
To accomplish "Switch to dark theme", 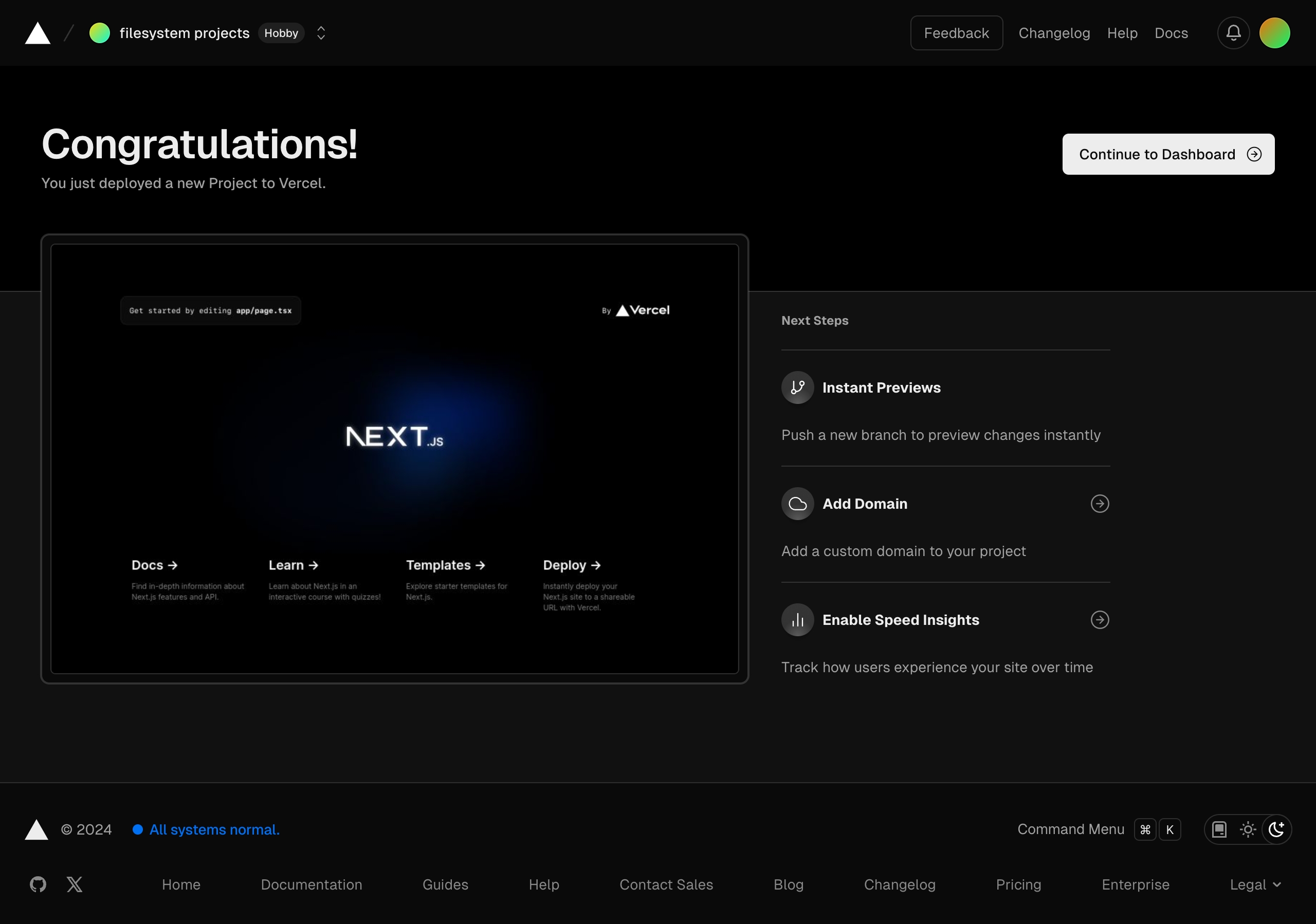I will tap(1276, 829).
